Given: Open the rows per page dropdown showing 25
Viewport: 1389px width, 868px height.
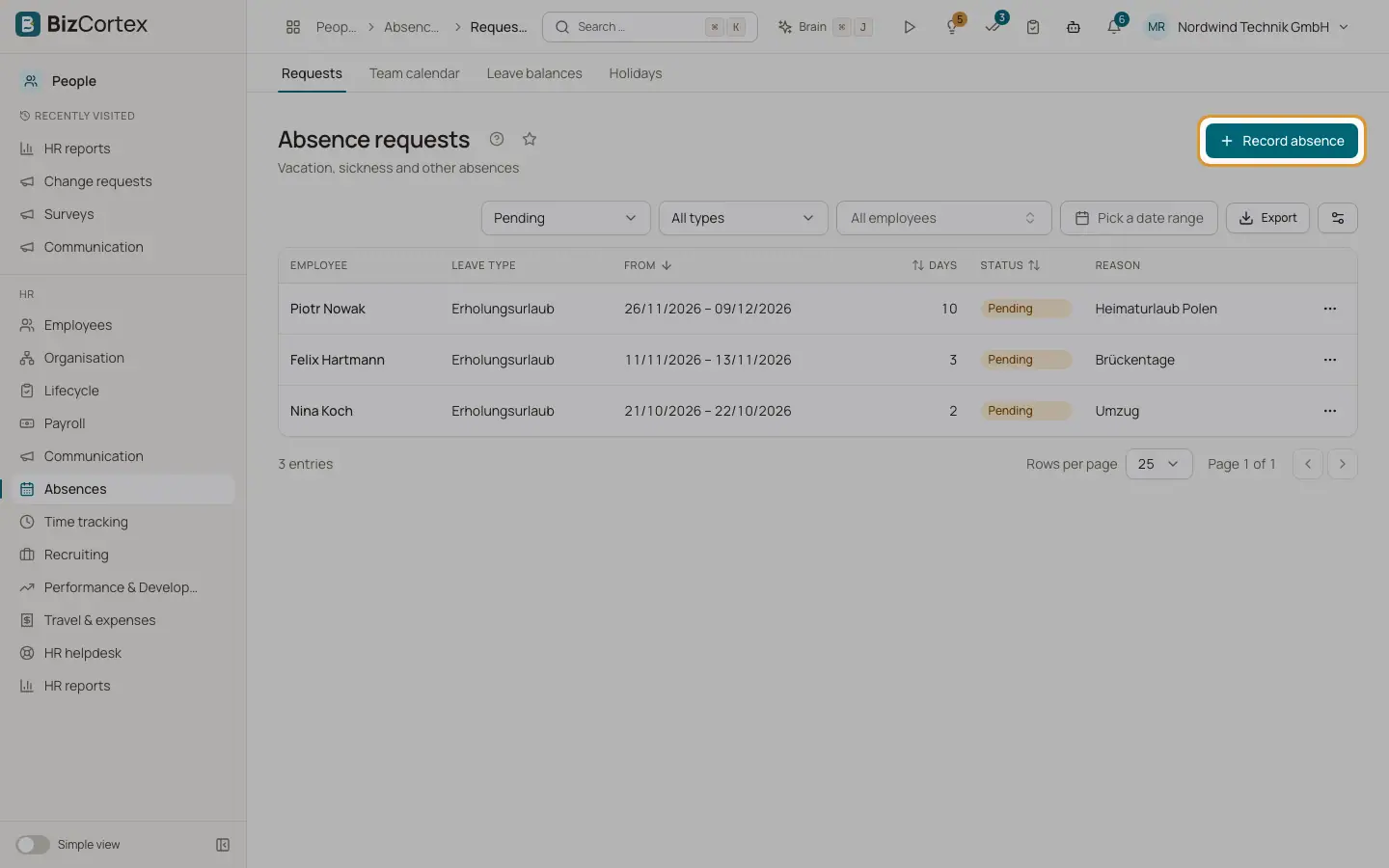Looking at the screenshot, I should 1158,464.
